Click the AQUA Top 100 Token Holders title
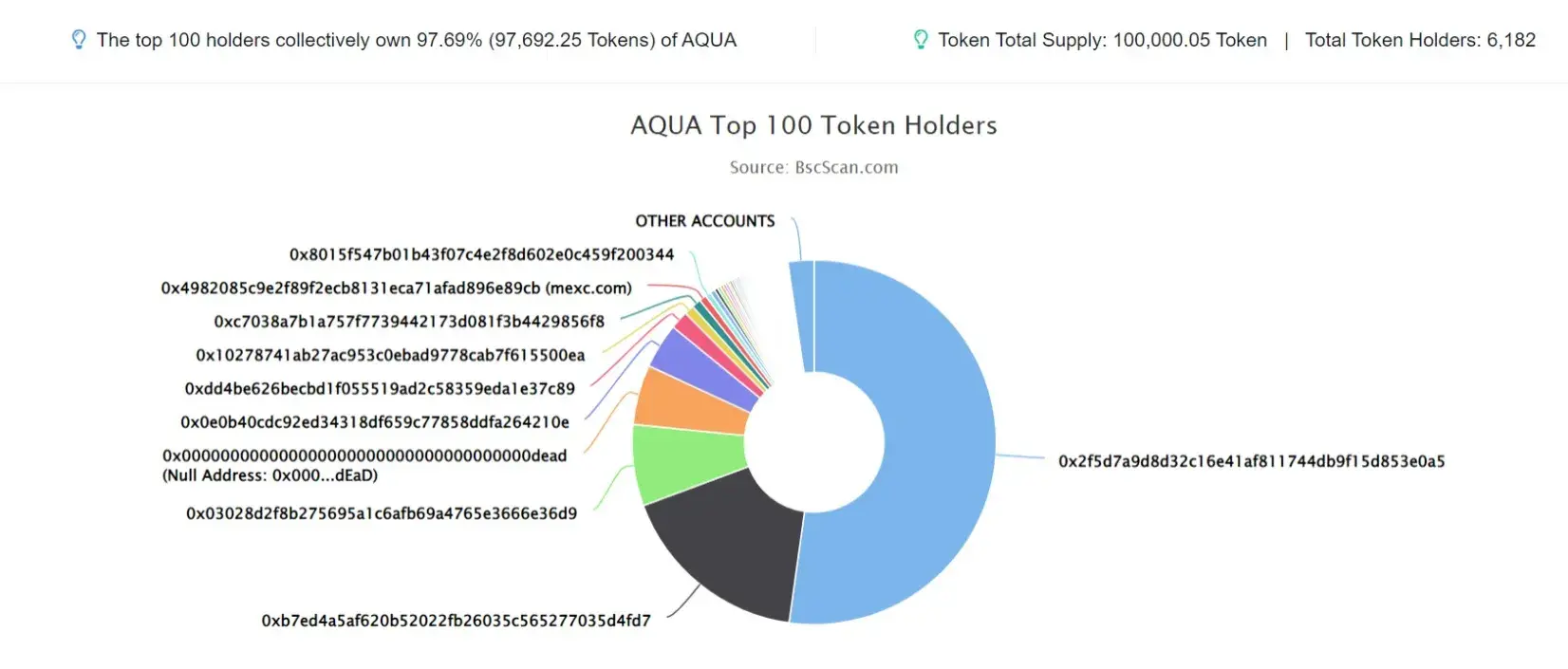 [x=814, y=125]
